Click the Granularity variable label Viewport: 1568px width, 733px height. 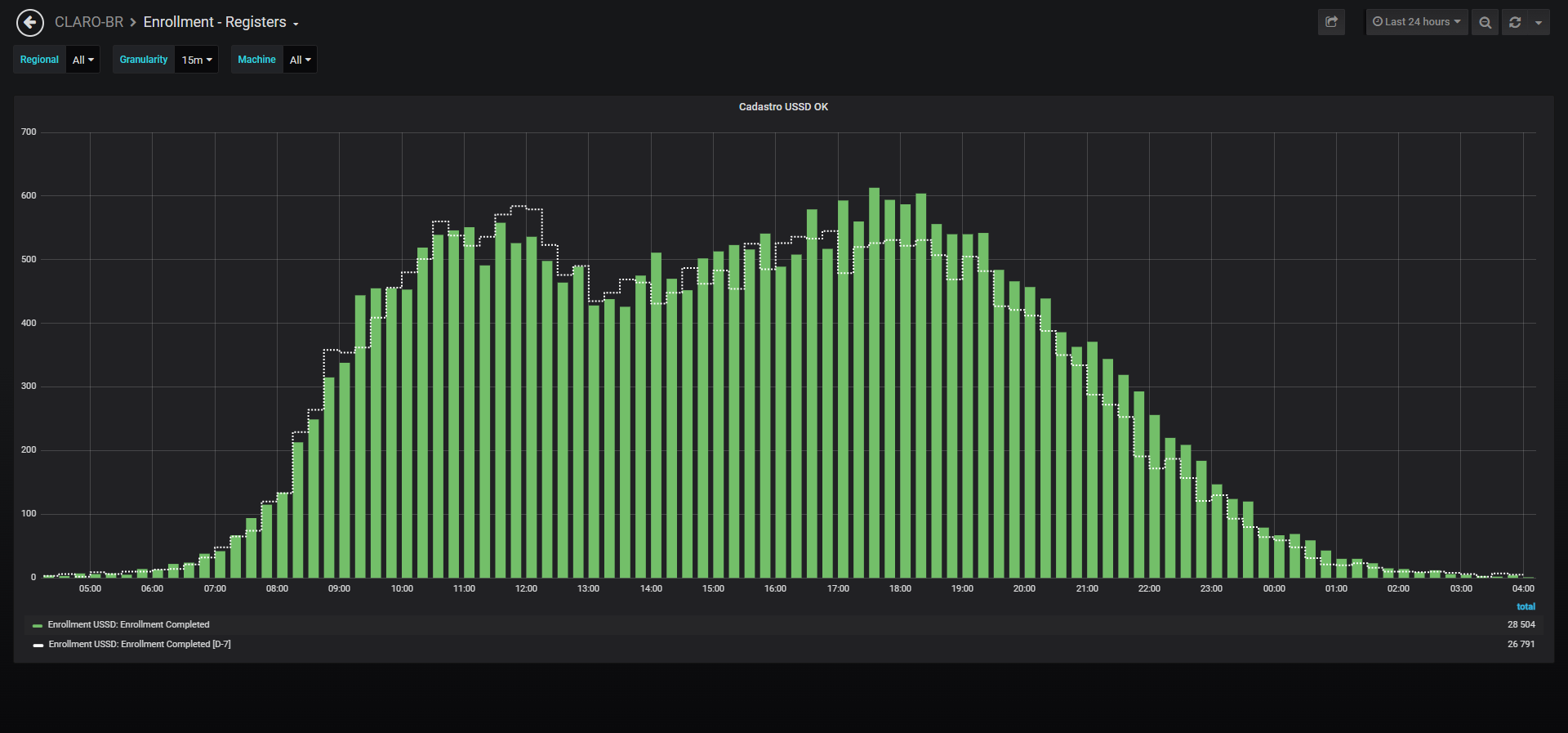click(144, 60)
